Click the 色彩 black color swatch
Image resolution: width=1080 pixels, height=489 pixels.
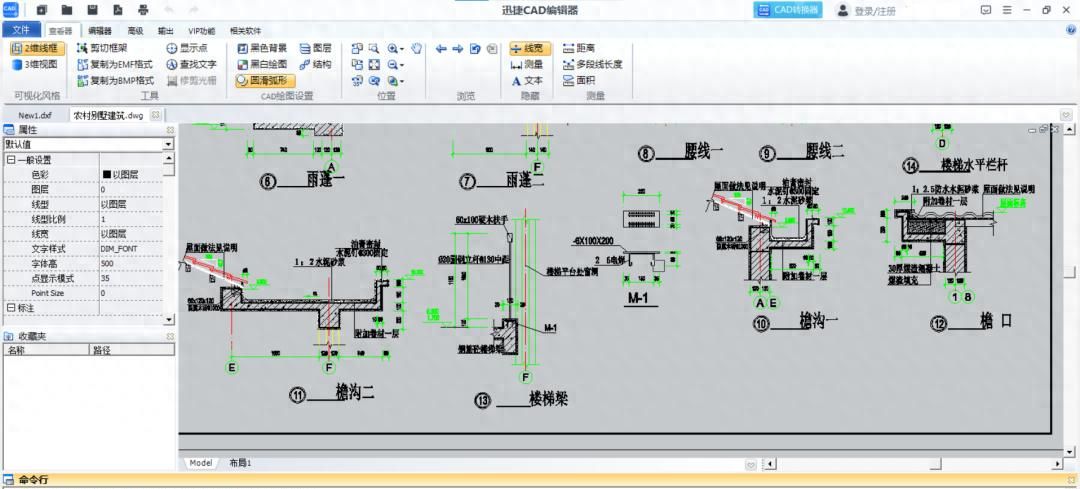pos(106,174)
